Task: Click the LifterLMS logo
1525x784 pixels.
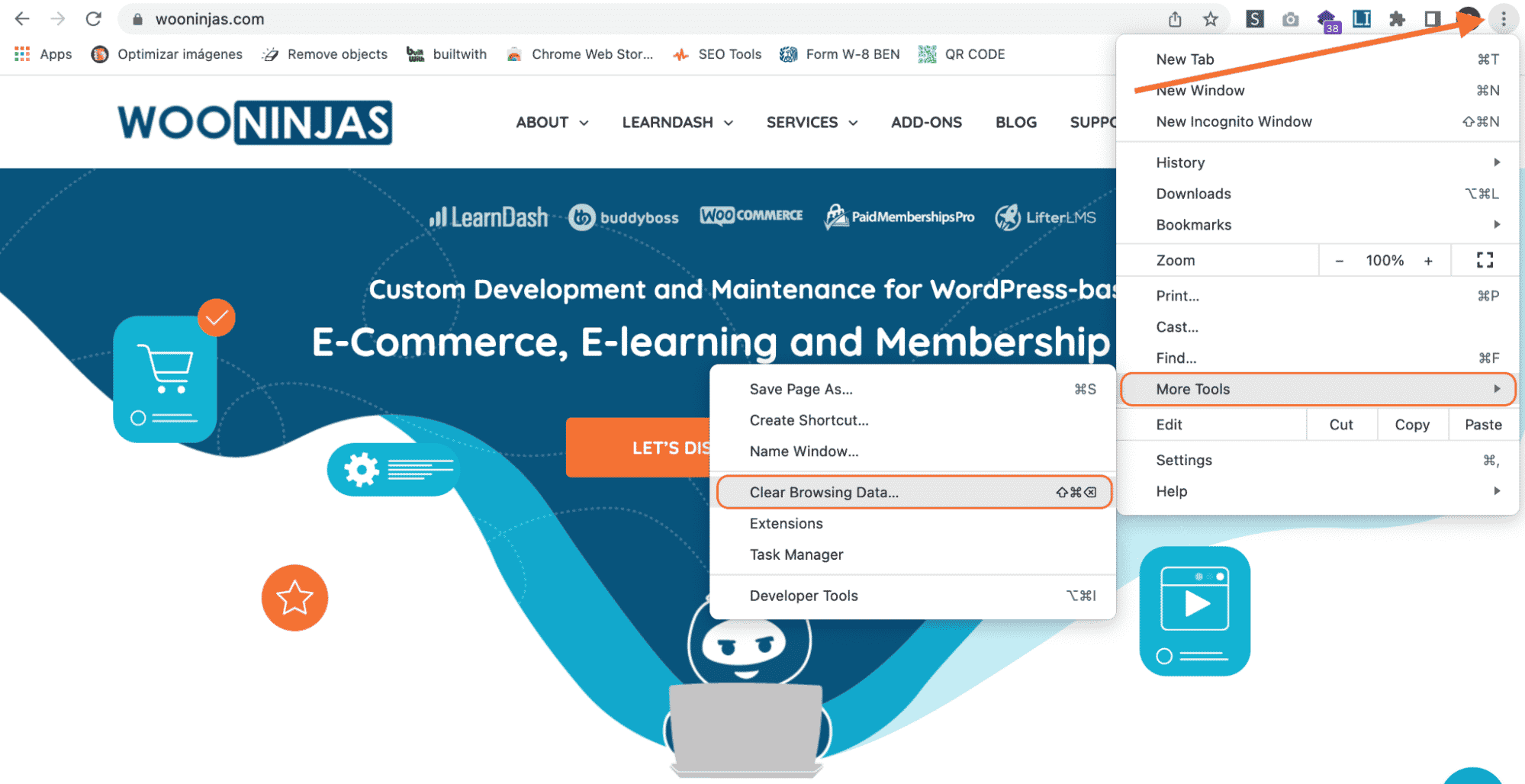Action: (1045, 217)
